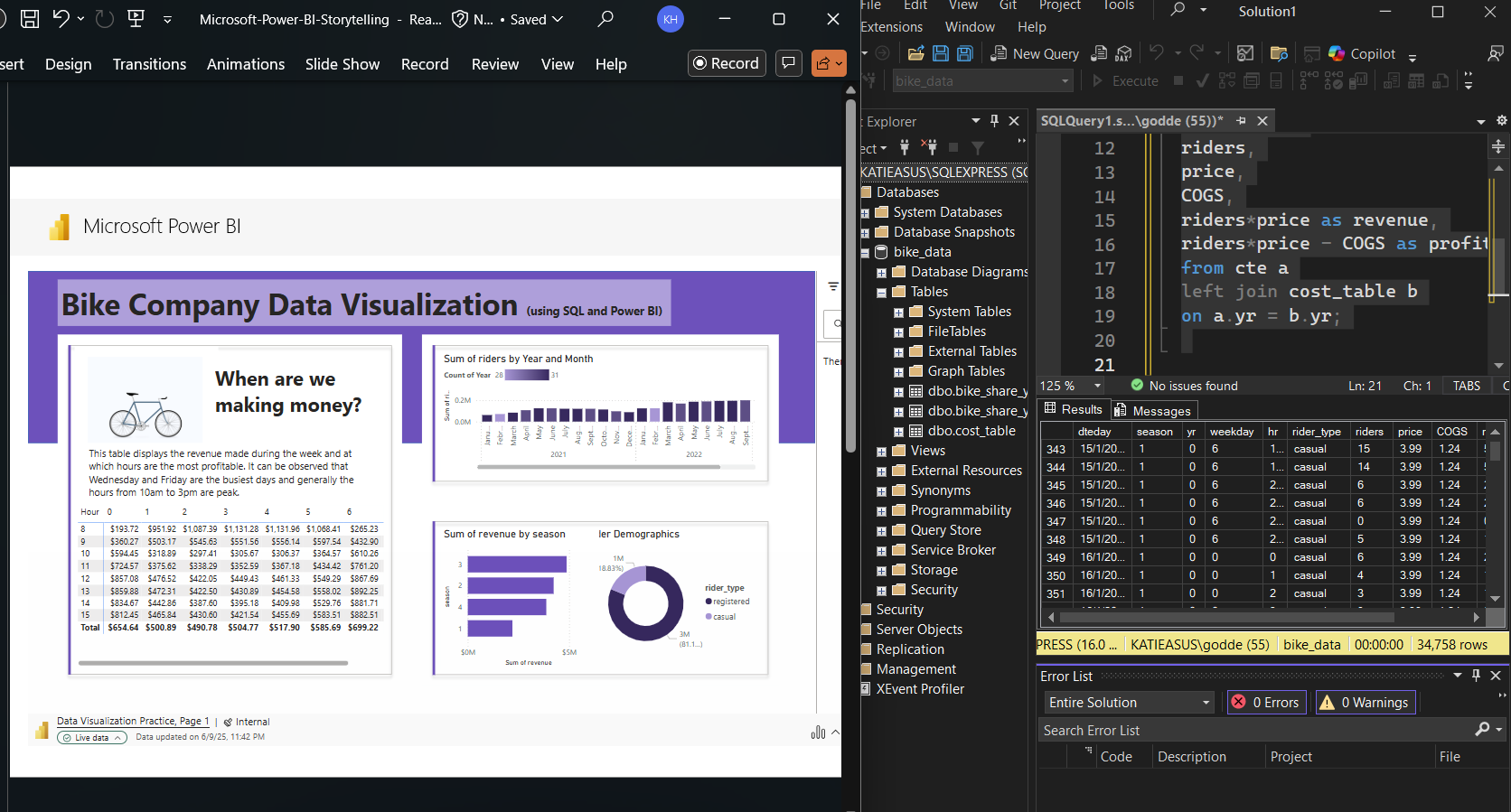
Task: Execute the SQL query
Action: tap(1125, 80)
